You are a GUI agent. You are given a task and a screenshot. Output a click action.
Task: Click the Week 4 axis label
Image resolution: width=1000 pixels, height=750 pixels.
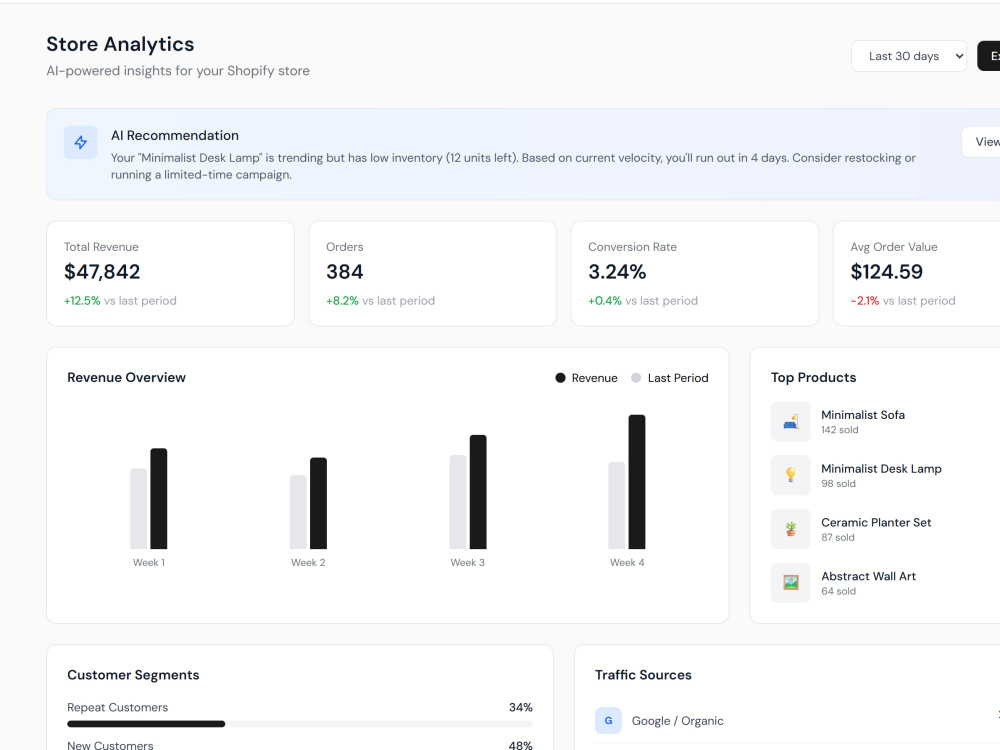pos(627,562)
